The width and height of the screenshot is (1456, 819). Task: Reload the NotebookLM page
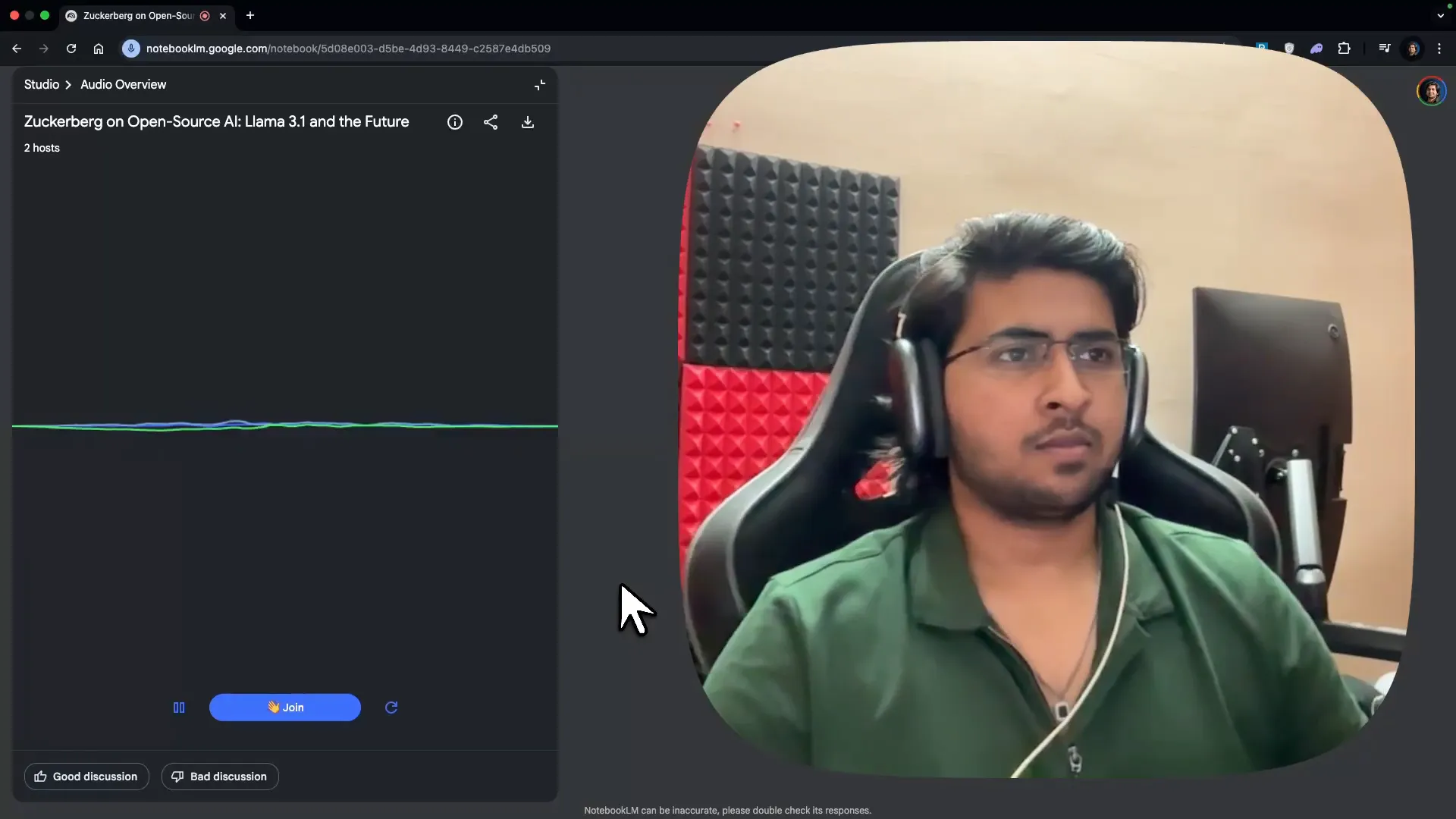tap(71, 49)
